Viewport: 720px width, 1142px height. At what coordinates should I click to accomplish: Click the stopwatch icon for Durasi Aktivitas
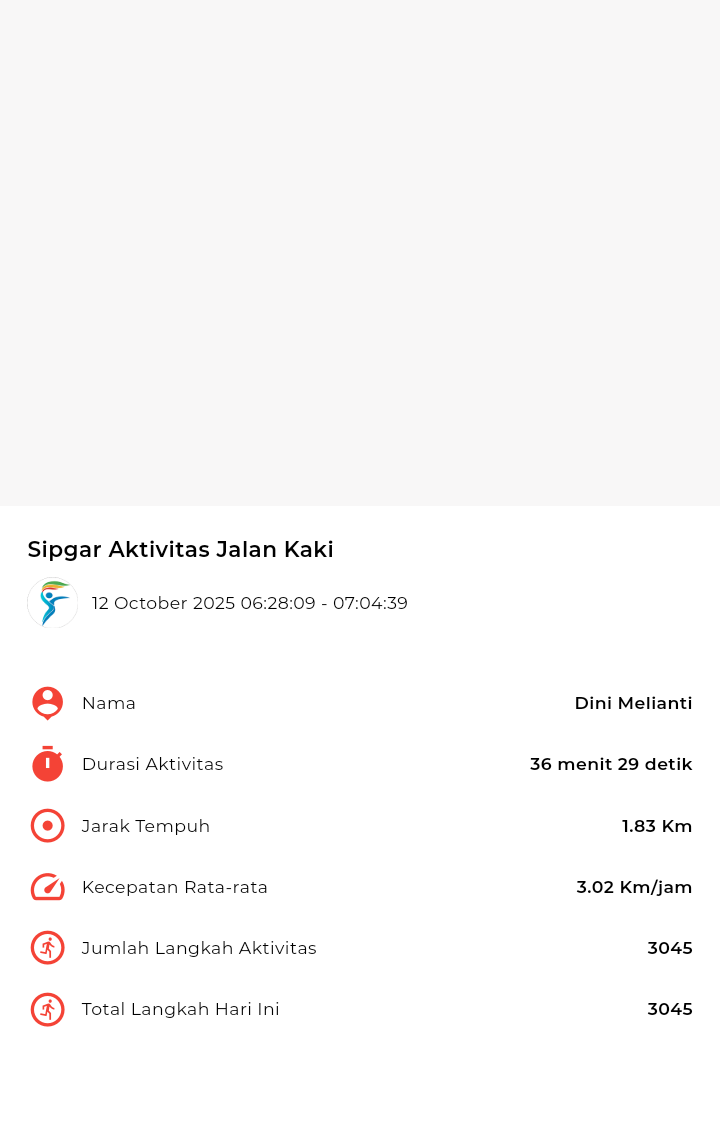47,764
